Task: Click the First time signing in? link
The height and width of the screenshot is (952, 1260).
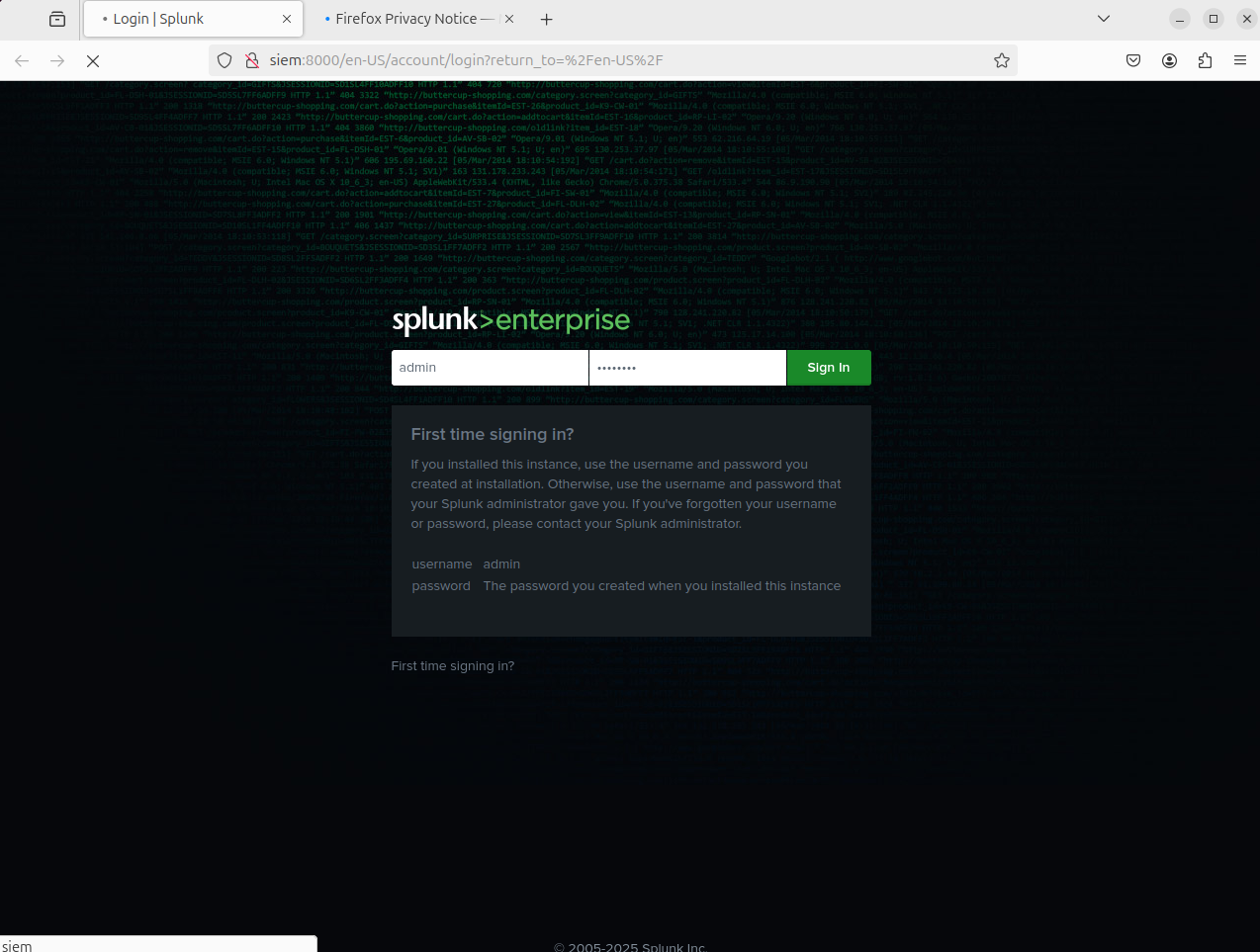Action: pos(453,666)
